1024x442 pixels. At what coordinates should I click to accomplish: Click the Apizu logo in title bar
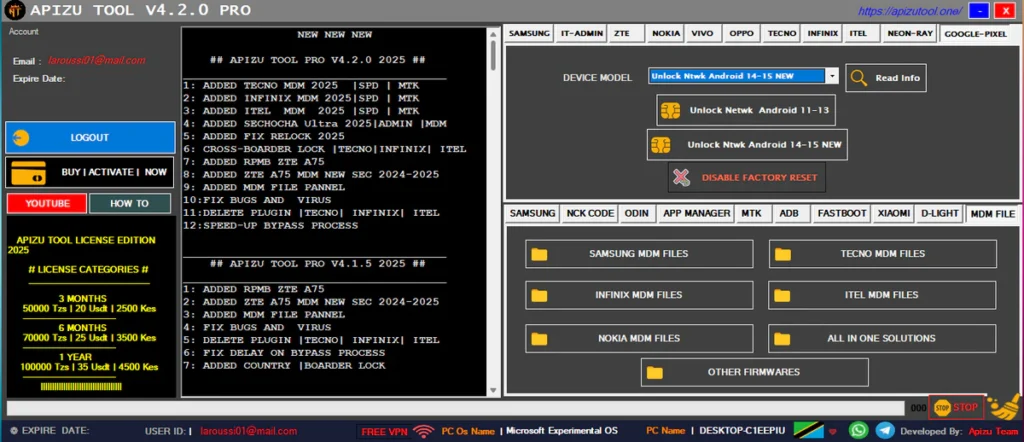click(x=14, y=10)
